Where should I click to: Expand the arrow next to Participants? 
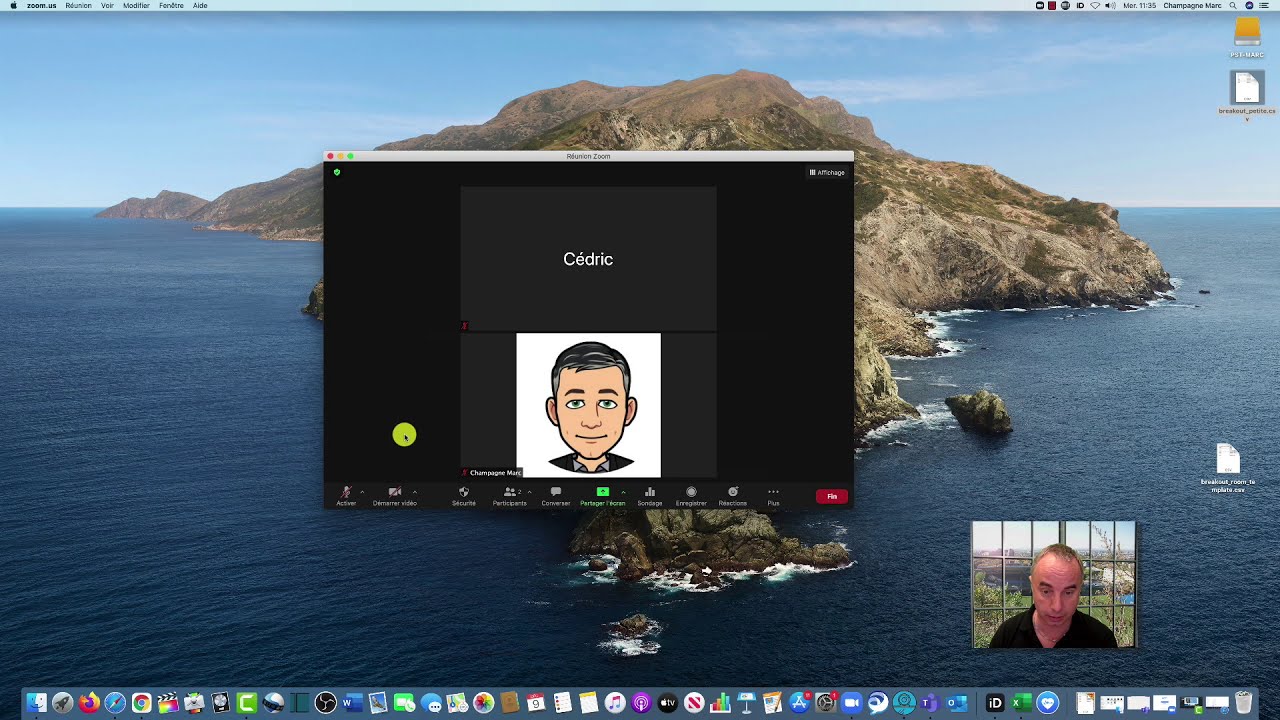(529, 492)
